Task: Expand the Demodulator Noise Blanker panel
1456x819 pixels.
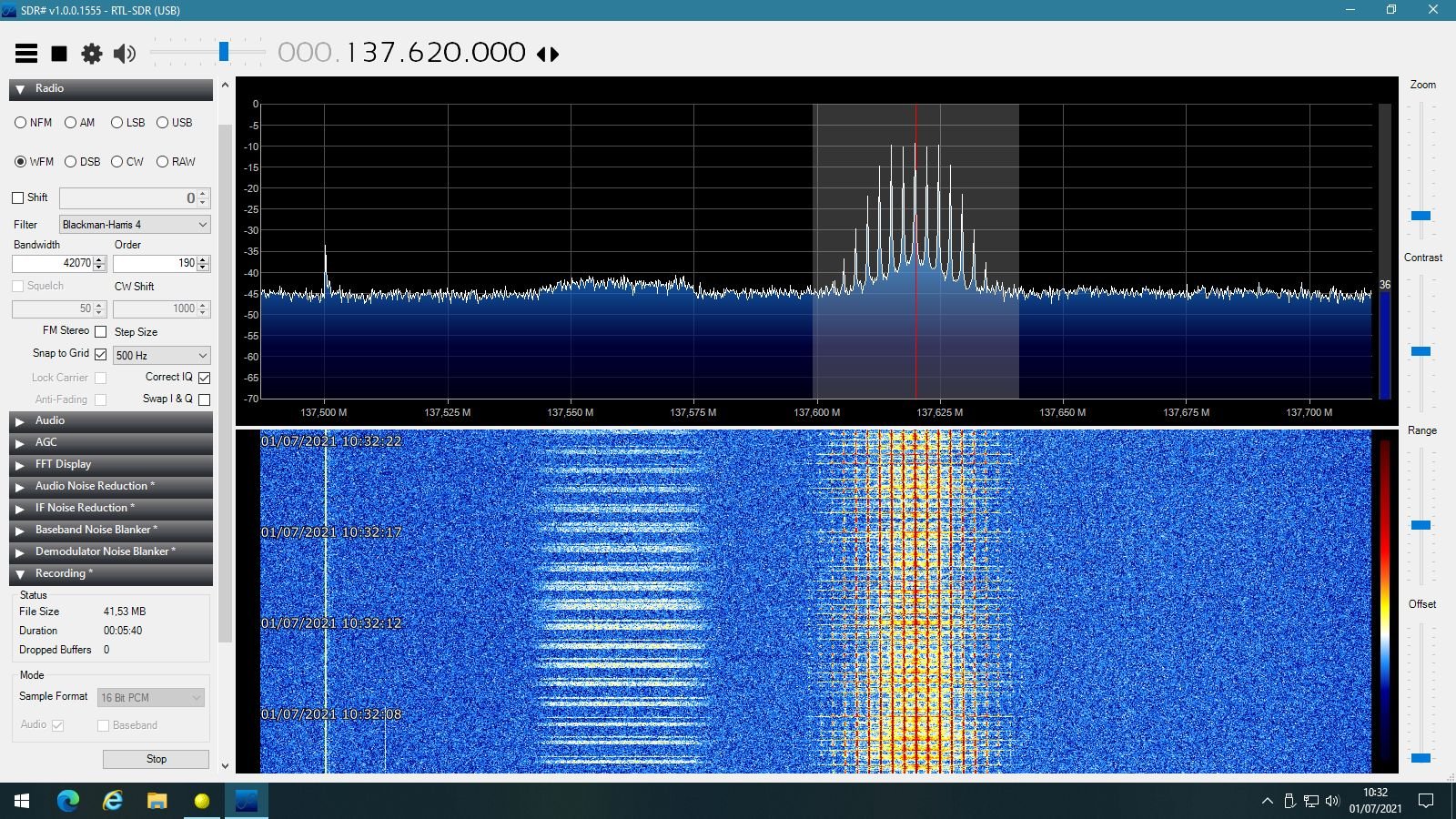Action: click(x=111, y=552)
